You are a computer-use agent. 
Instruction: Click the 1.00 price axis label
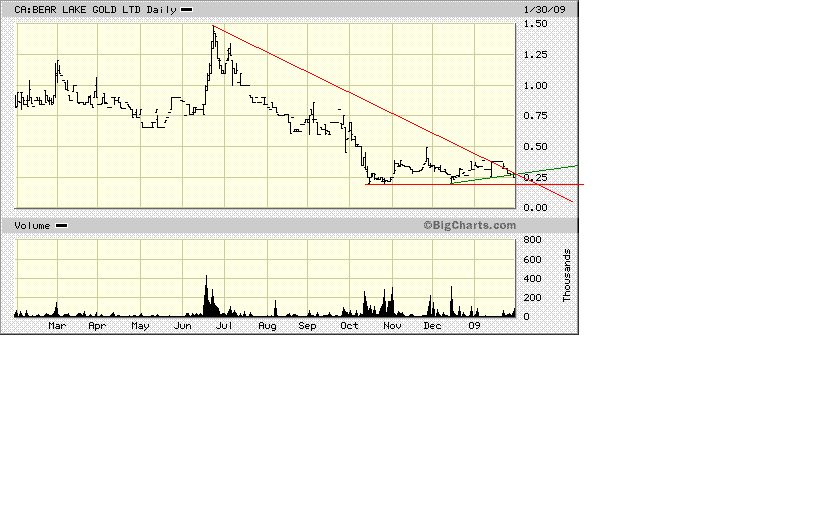coord(535,86)
